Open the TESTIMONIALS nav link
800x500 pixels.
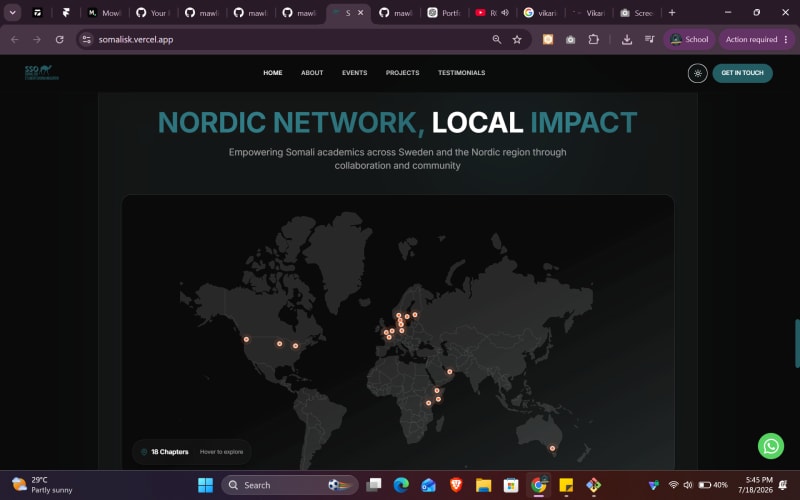[461, 73]
